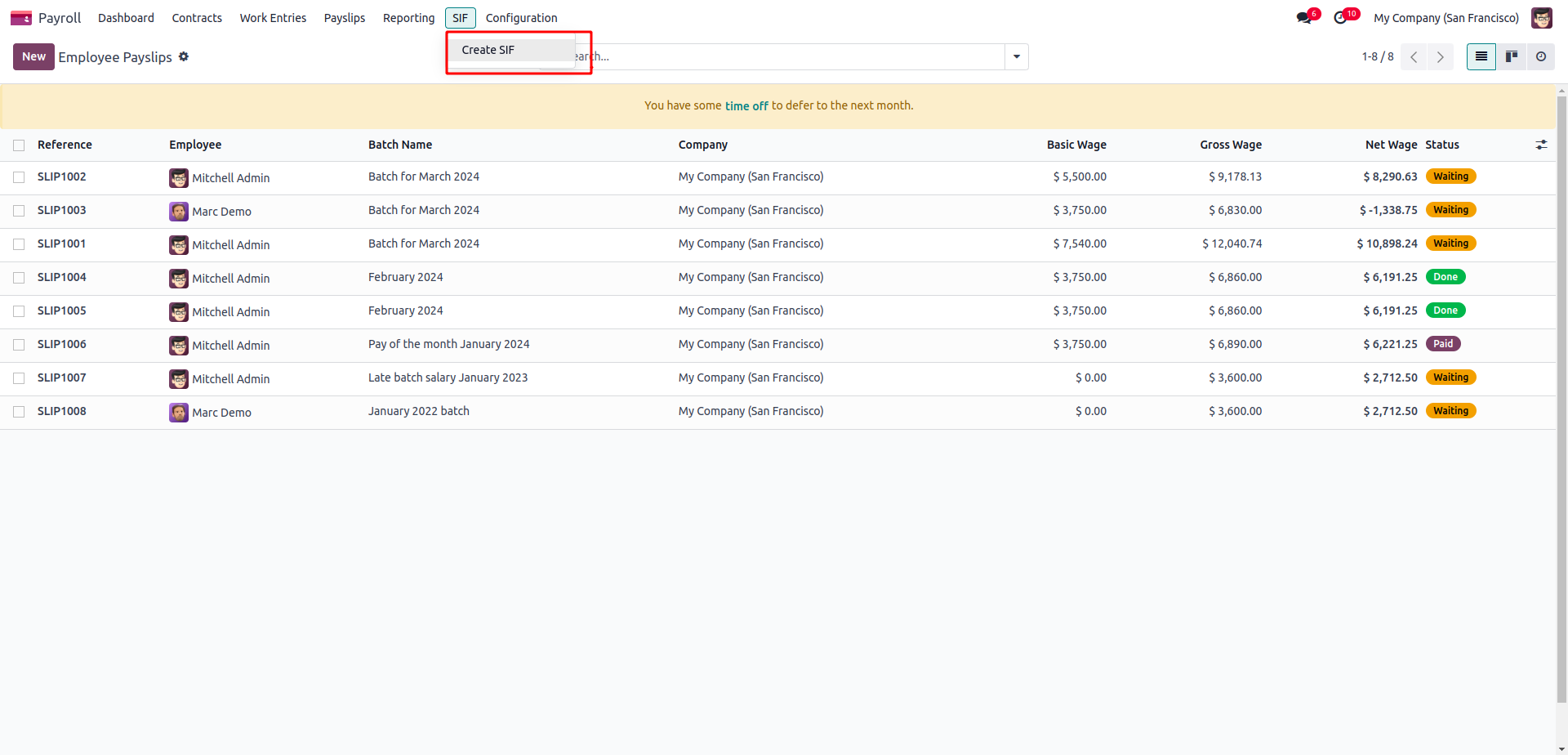1568x755 pixels.
Task: Switch to list view
Action: (x=1481, y=56)
